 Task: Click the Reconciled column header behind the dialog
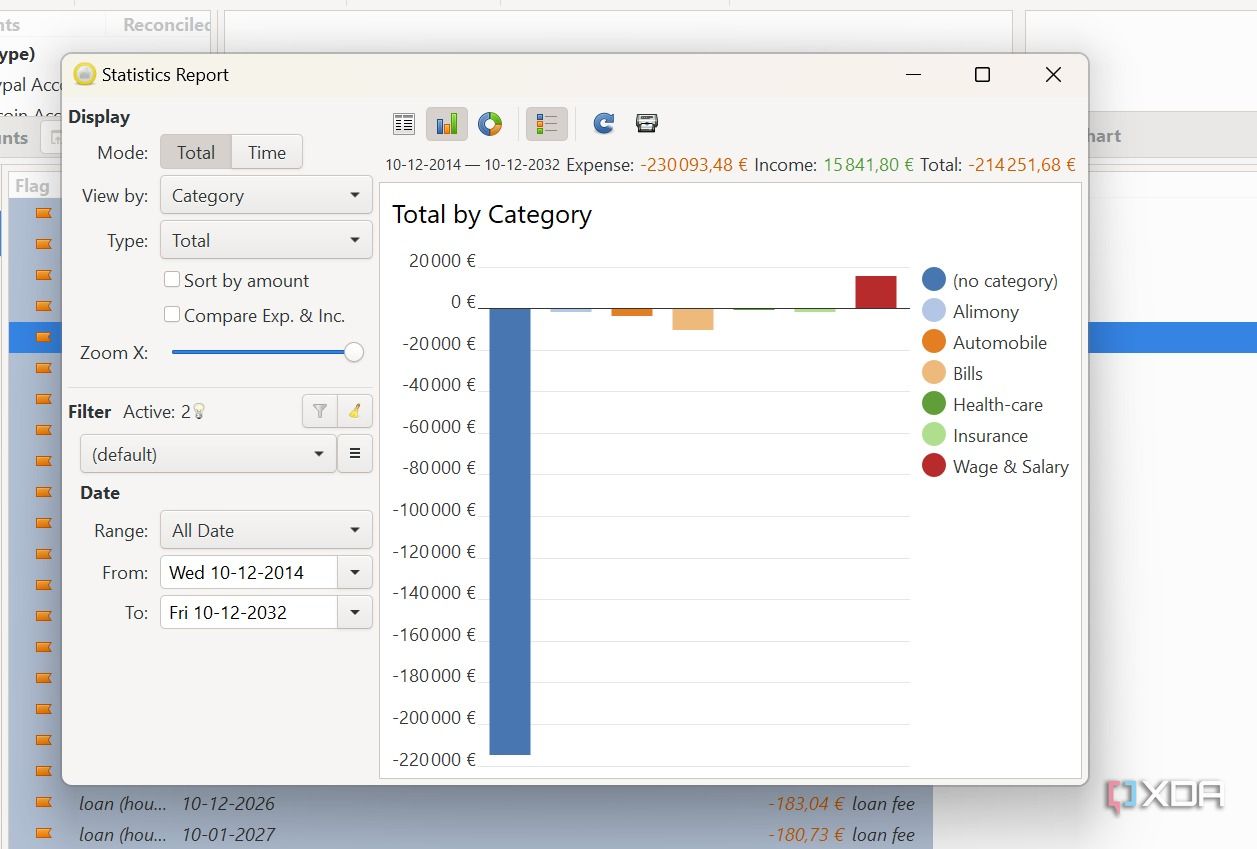click(166, 25)
